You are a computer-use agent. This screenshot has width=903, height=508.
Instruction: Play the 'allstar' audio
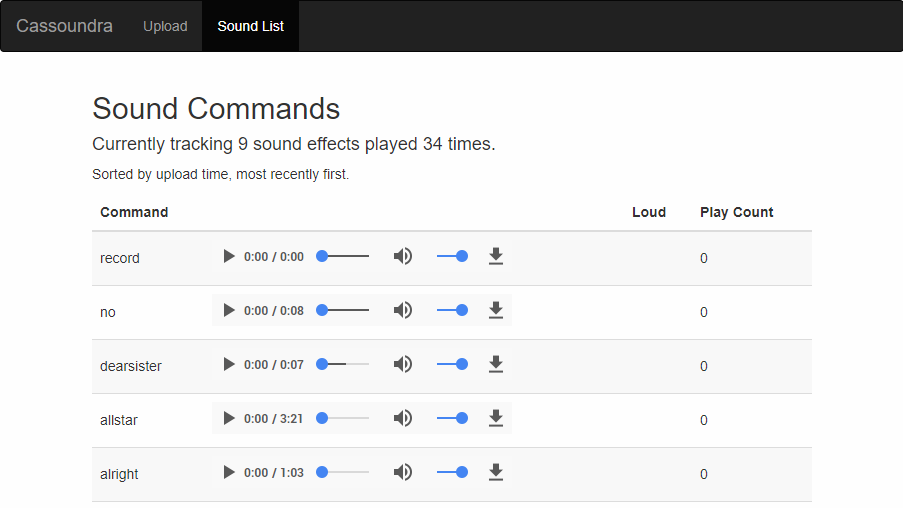point(229,418)
